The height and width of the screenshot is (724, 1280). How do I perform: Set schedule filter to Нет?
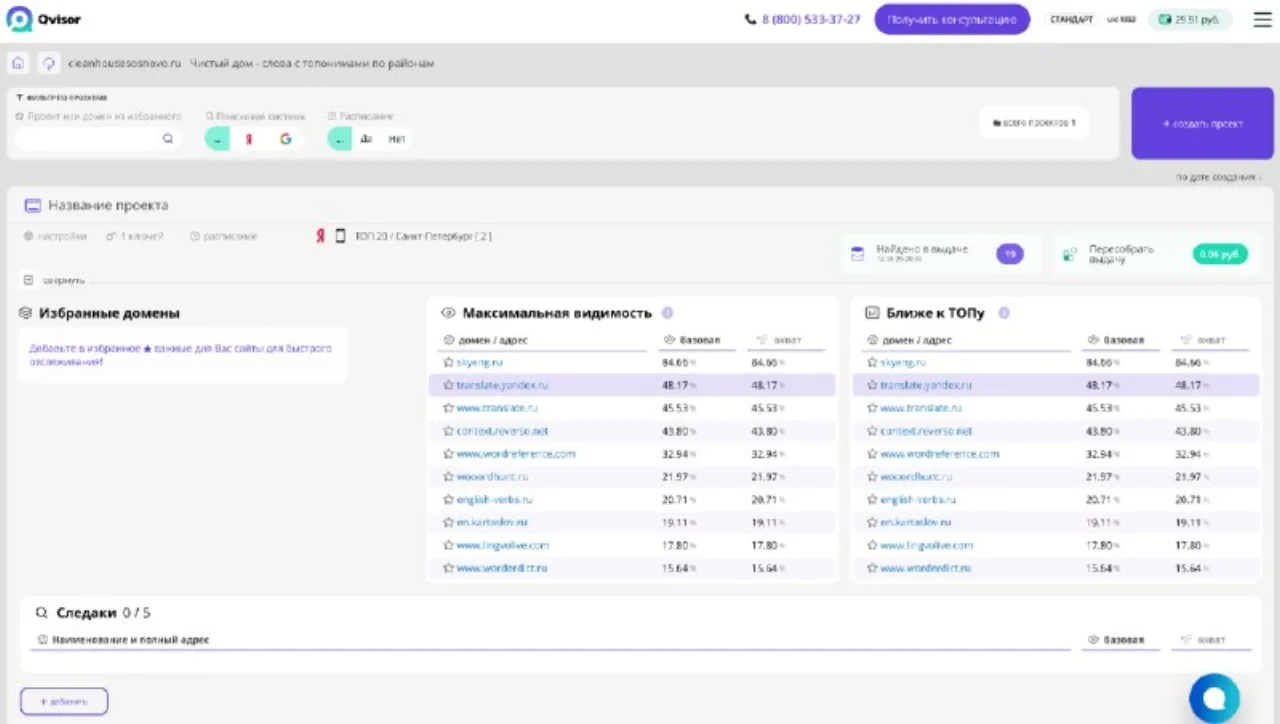pos(397,139)
